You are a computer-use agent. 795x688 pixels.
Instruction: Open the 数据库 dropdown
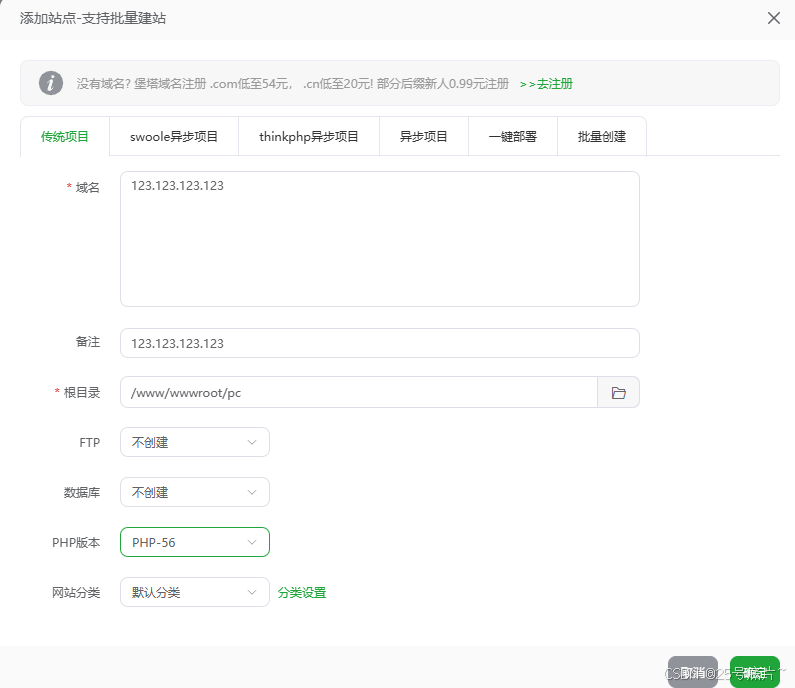click(195, 492)
